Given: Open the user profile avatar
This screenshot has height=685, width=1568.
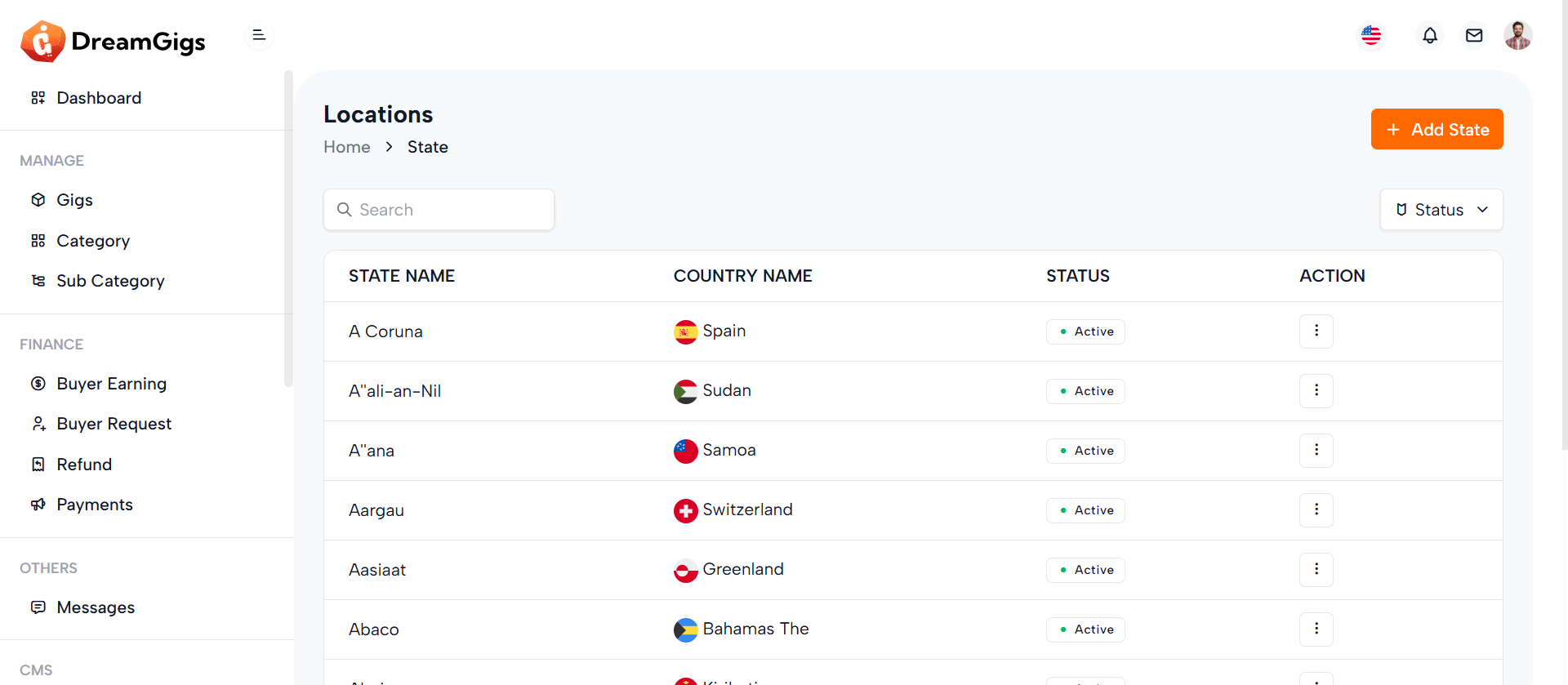Looking at the screenshot, I should coord(1517,36).
